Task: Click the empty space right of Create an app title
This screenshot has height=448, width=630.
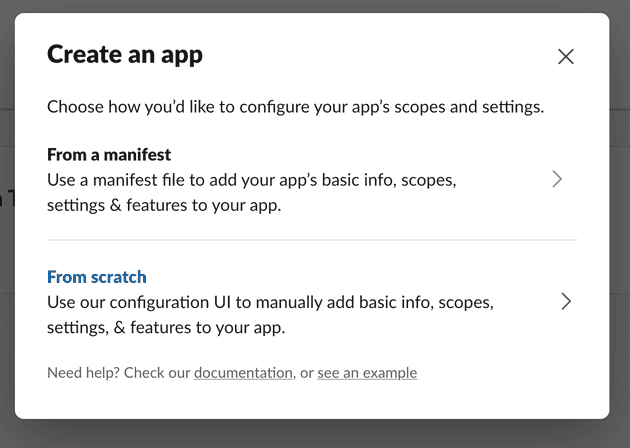Action: coord(380,55)
